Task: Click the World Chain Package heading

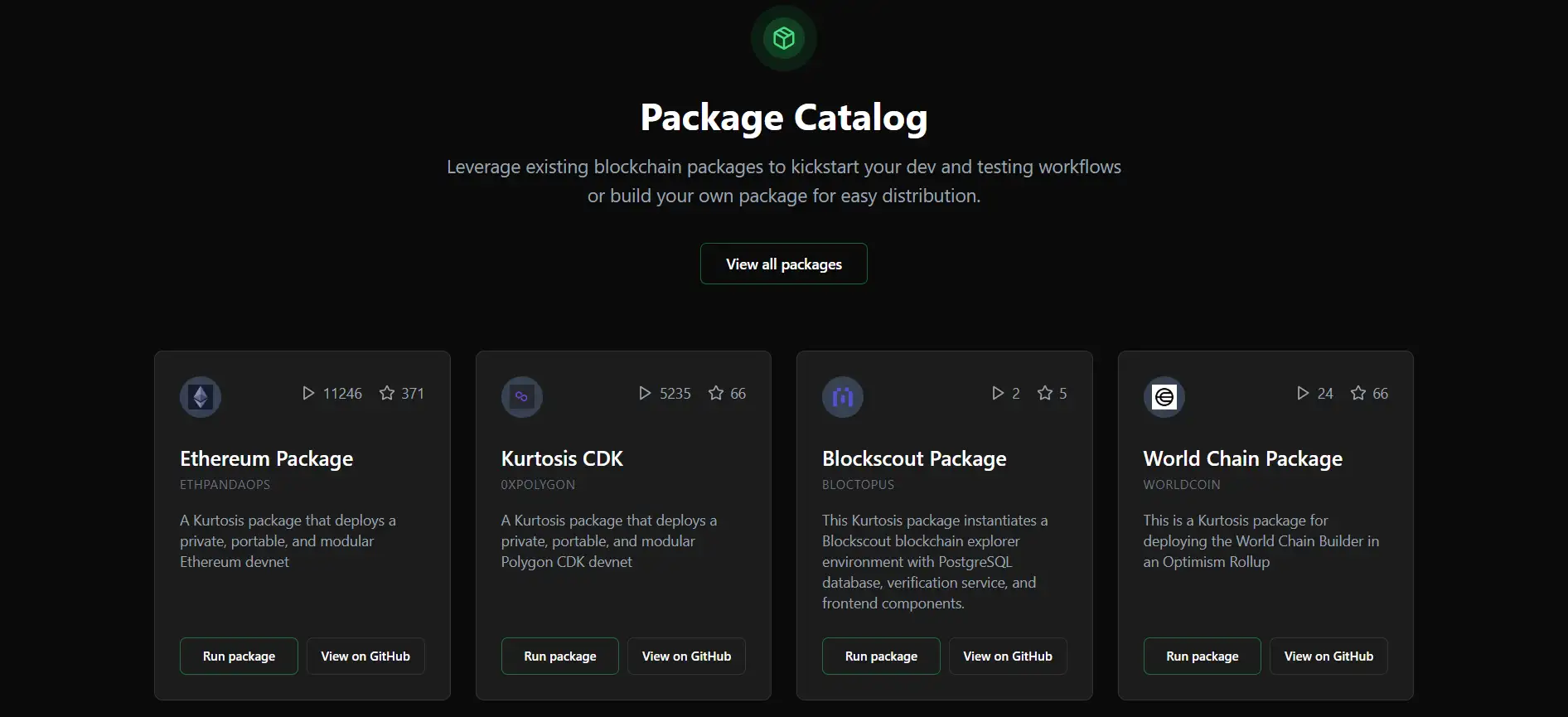Action: (1242, 458)
